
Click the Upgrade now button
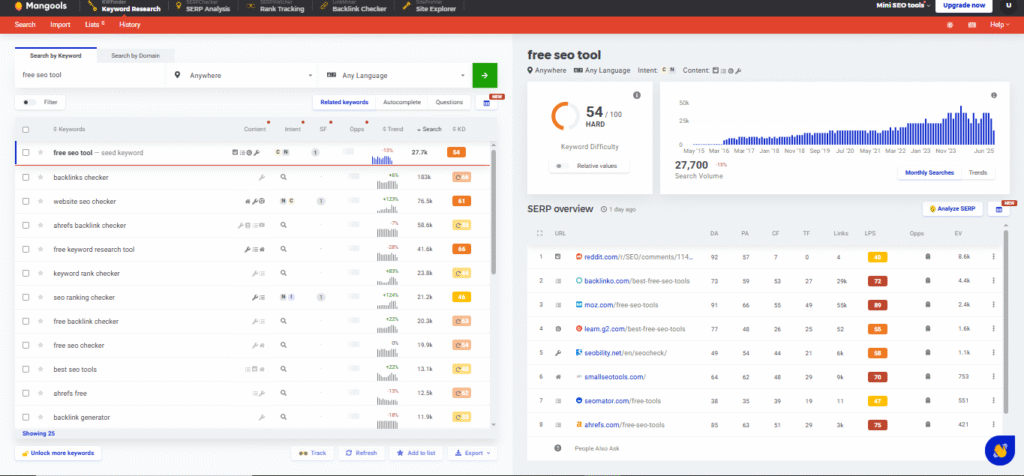[964, 6]
